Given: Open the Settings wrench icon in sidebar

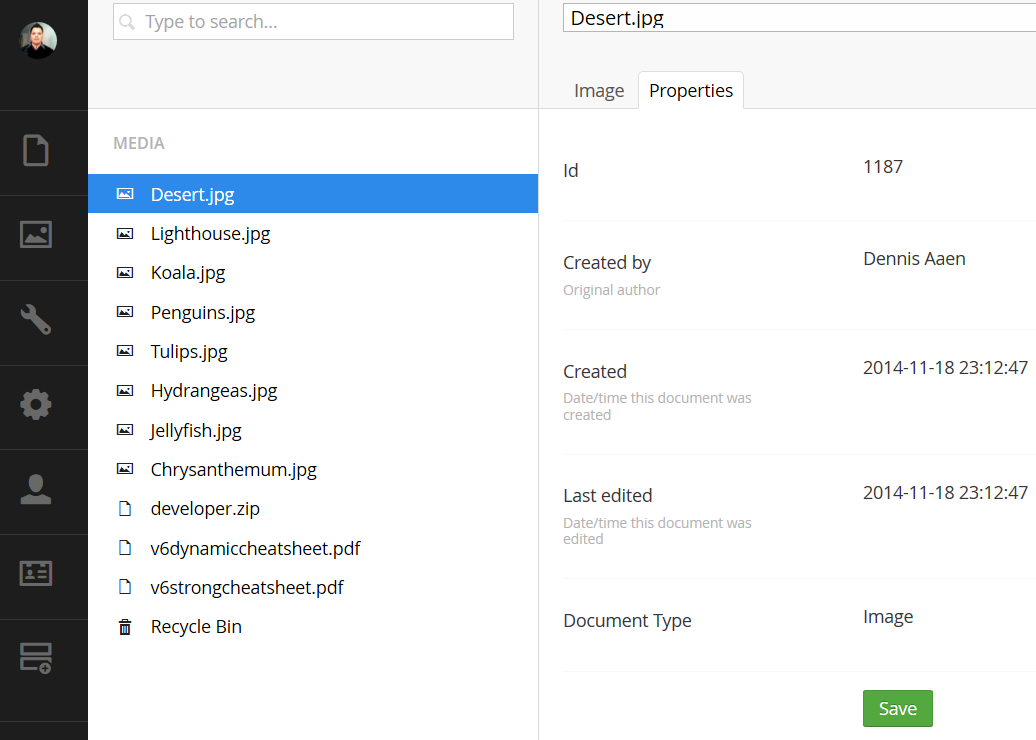Looking at the screenshot, I should click(36, 320).
